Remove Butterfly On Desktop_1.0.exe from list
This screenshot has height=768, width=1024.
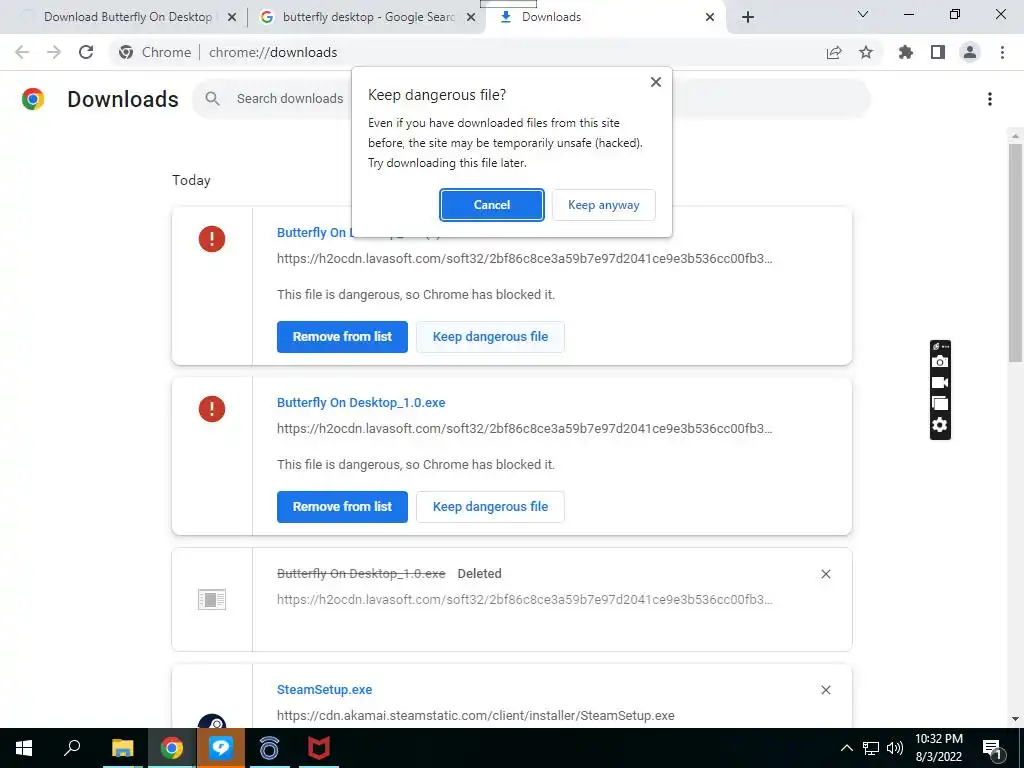(x=342, y=507)
